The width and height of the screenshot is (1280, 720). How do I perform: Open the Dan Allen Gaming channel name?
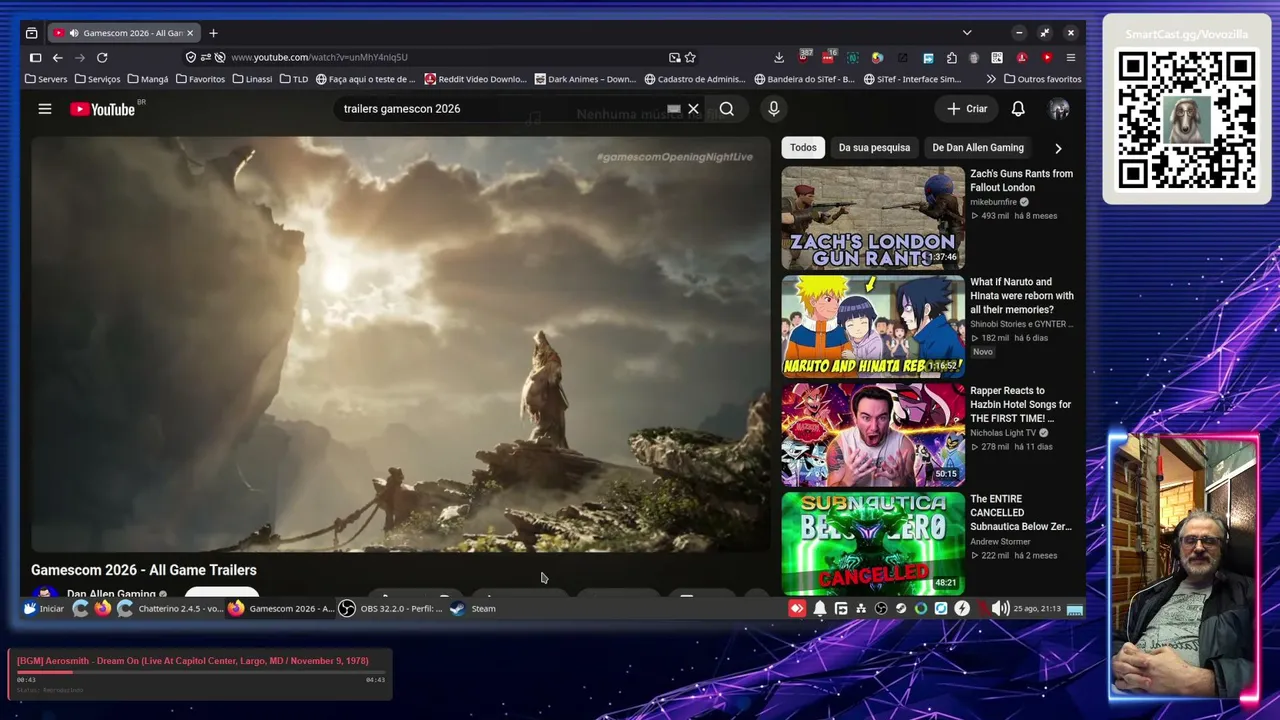(111, 594)
